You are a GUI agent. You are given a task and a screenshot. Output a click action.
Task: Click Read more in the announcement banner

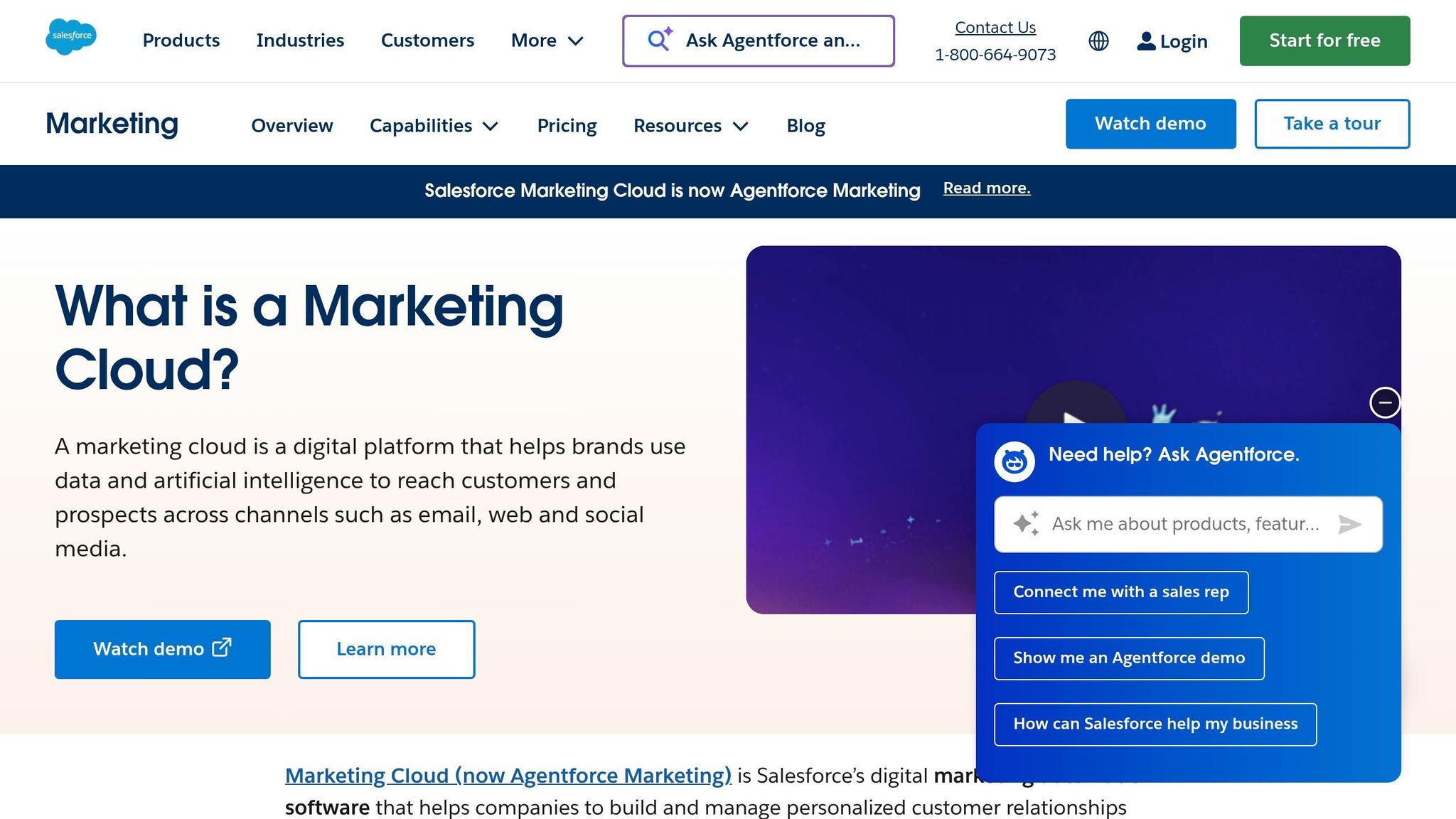(986, 188)
